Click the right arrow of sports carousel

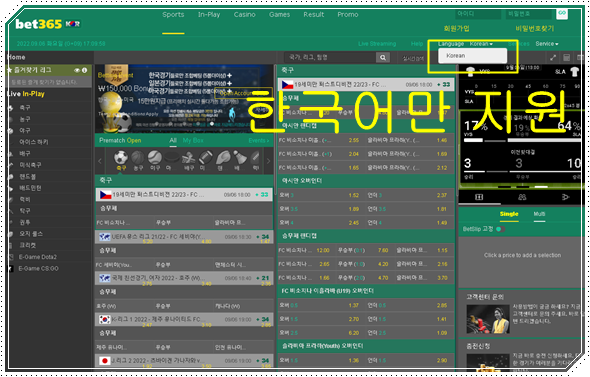click(268, 161)
